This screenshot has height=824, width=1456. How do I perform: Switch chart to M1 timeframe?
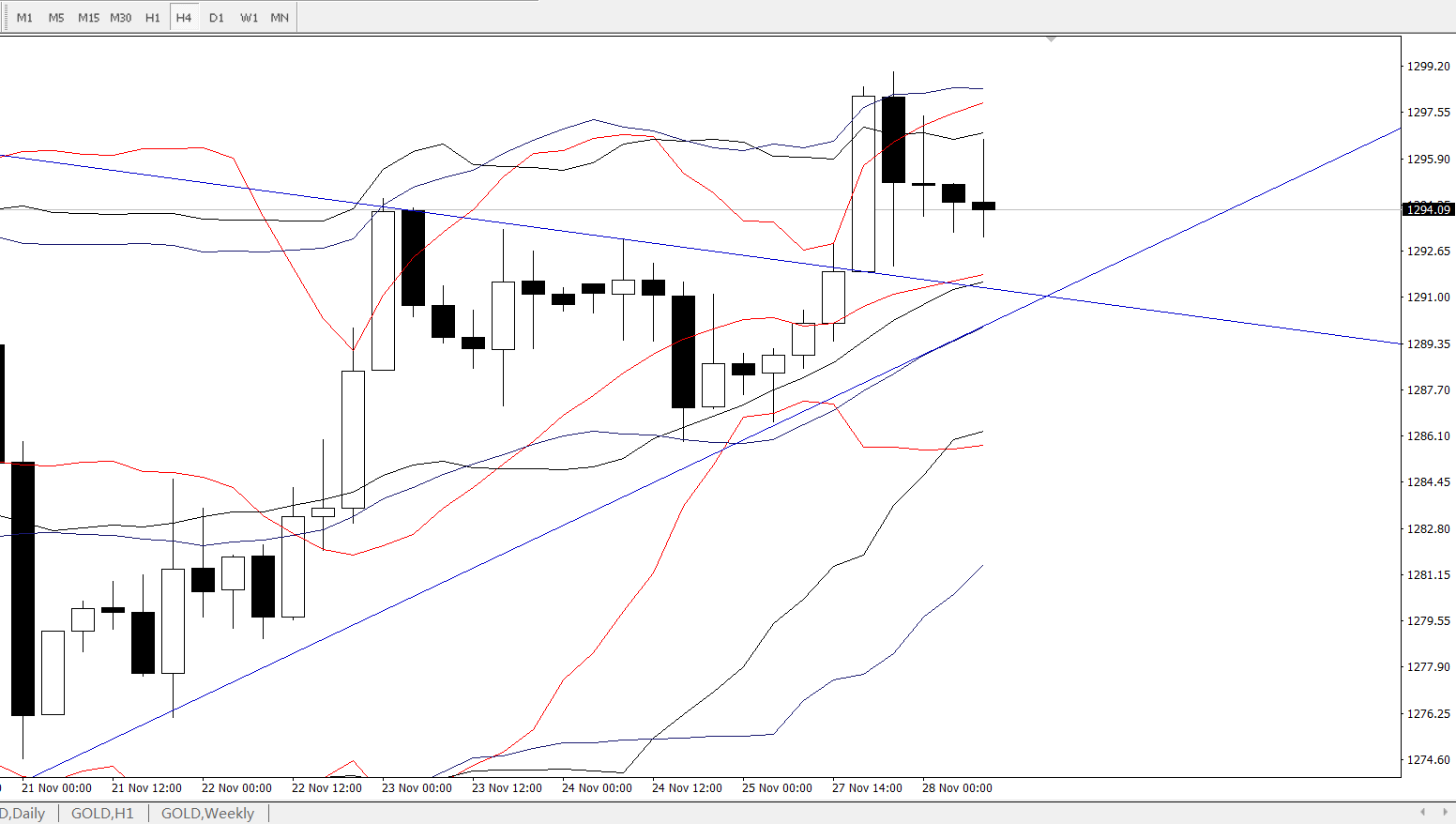(25, 18)
